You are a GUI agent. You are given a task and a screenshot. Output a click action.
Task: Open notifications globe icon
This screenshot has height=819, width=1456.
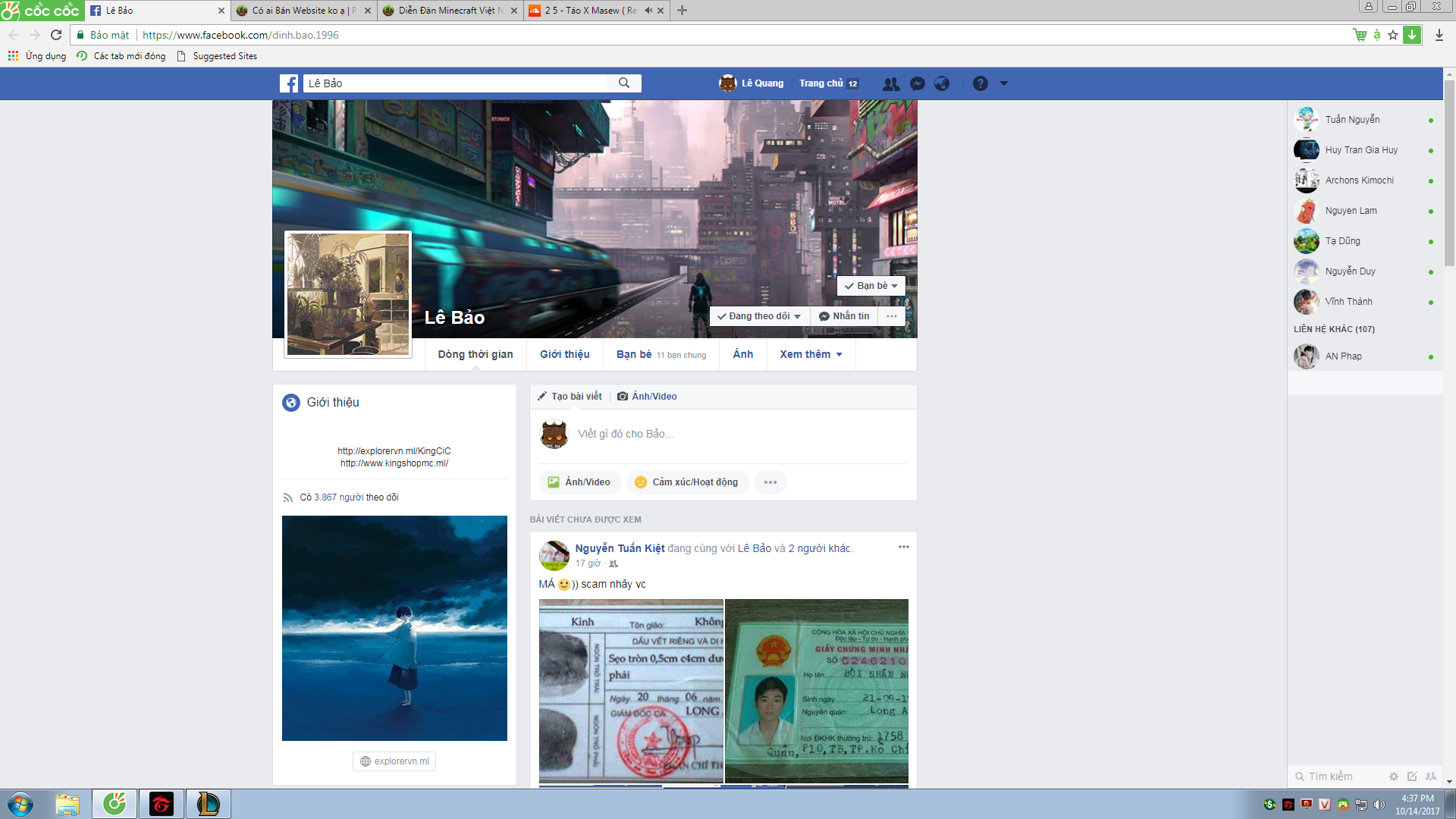[942, 83]
